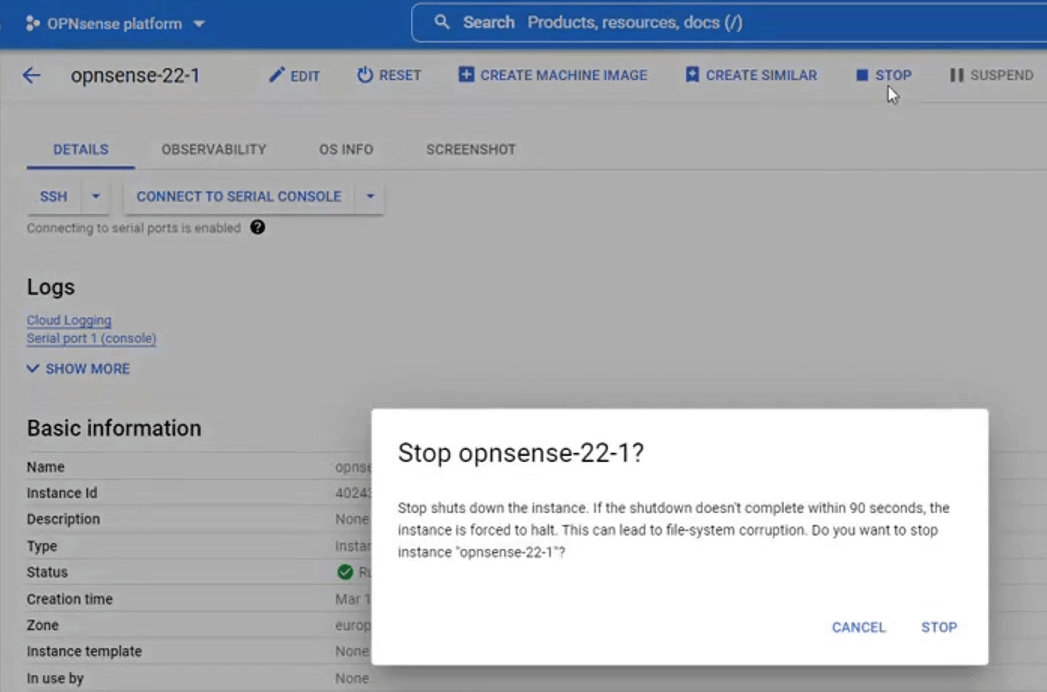
Task: Open the SSH options dropdown arrow
Action: 95,196
